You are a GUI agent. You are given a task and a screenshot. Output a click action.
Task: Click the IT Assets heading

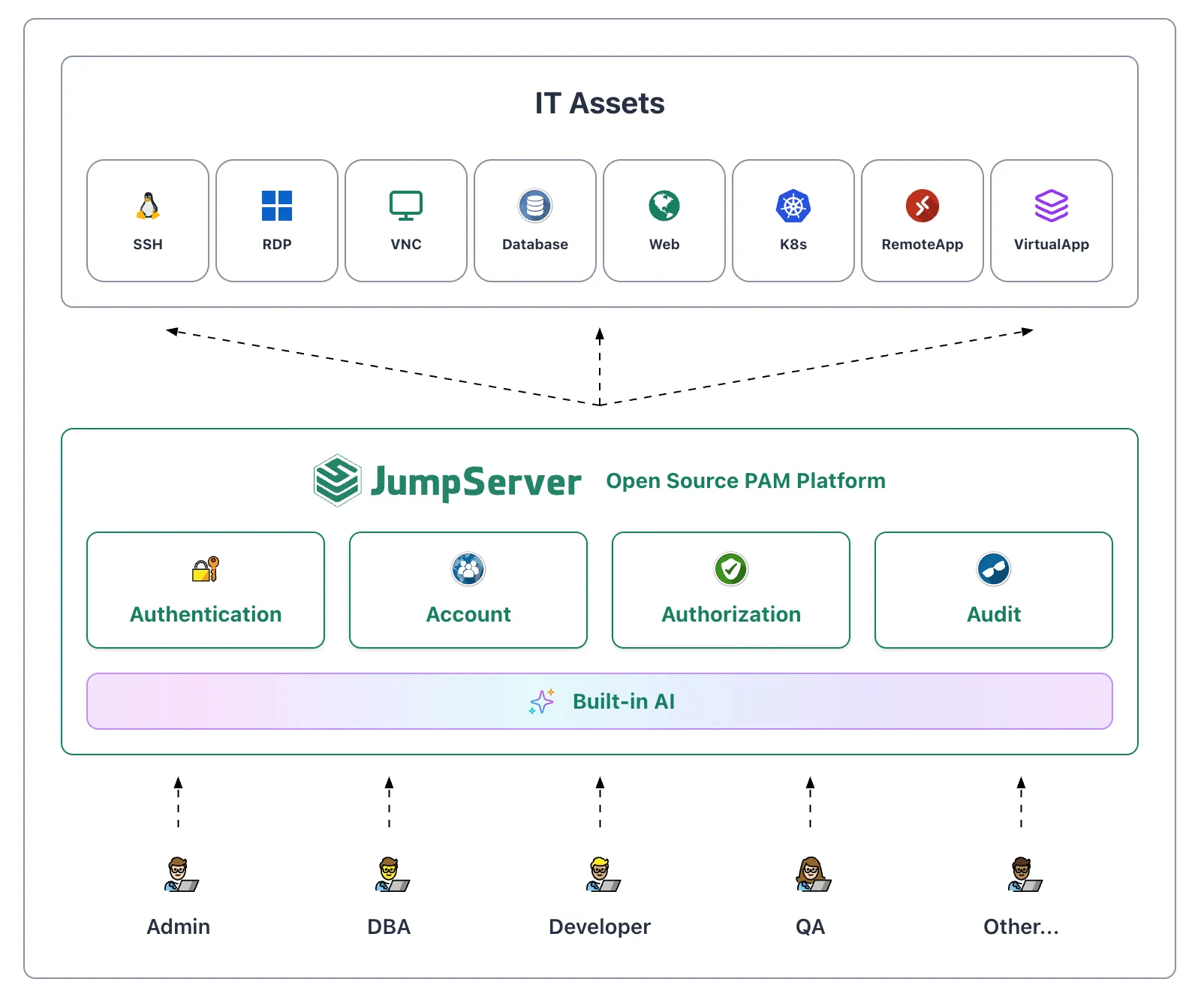(x=600, y=103)
